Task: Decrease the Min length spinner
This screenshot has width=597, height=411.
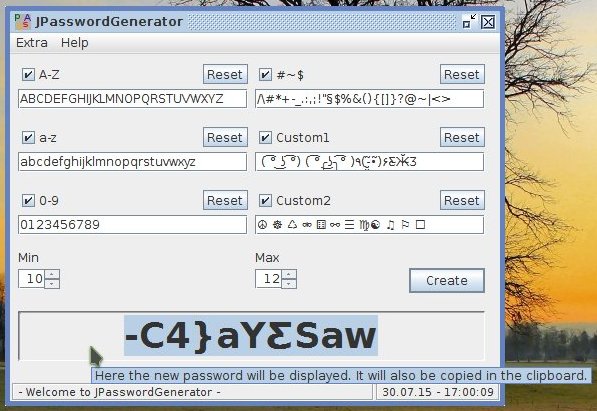Action: (x=52, y=283)
